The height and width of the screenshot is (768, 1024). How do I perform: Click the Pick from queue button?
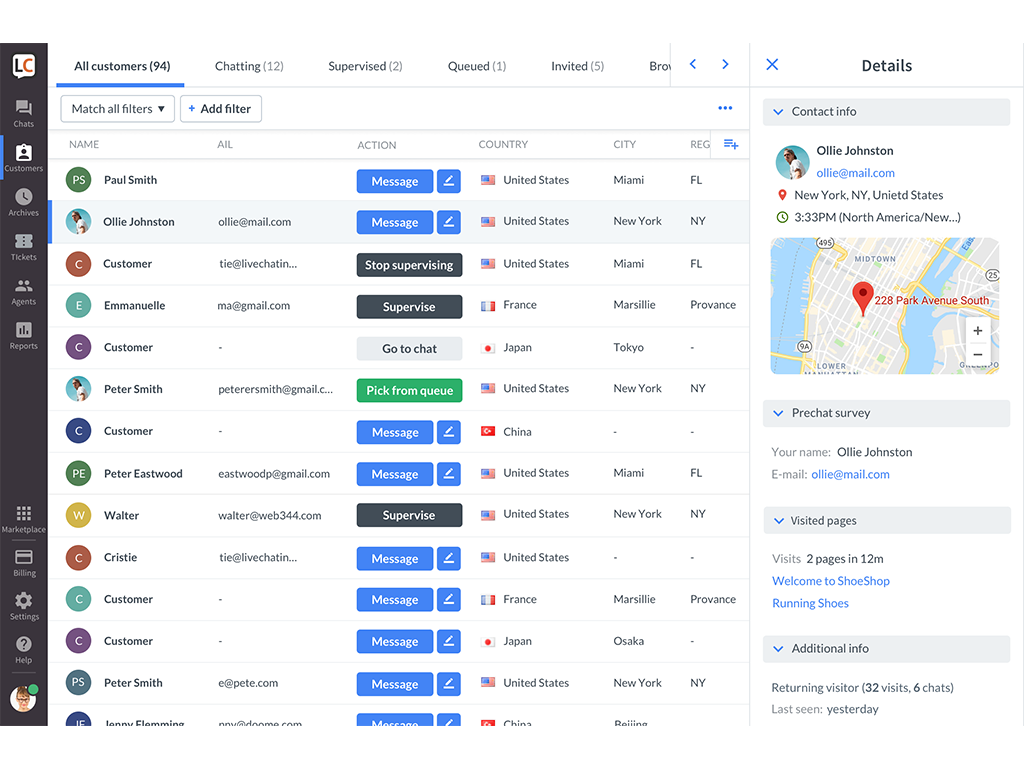click(409, 390)
